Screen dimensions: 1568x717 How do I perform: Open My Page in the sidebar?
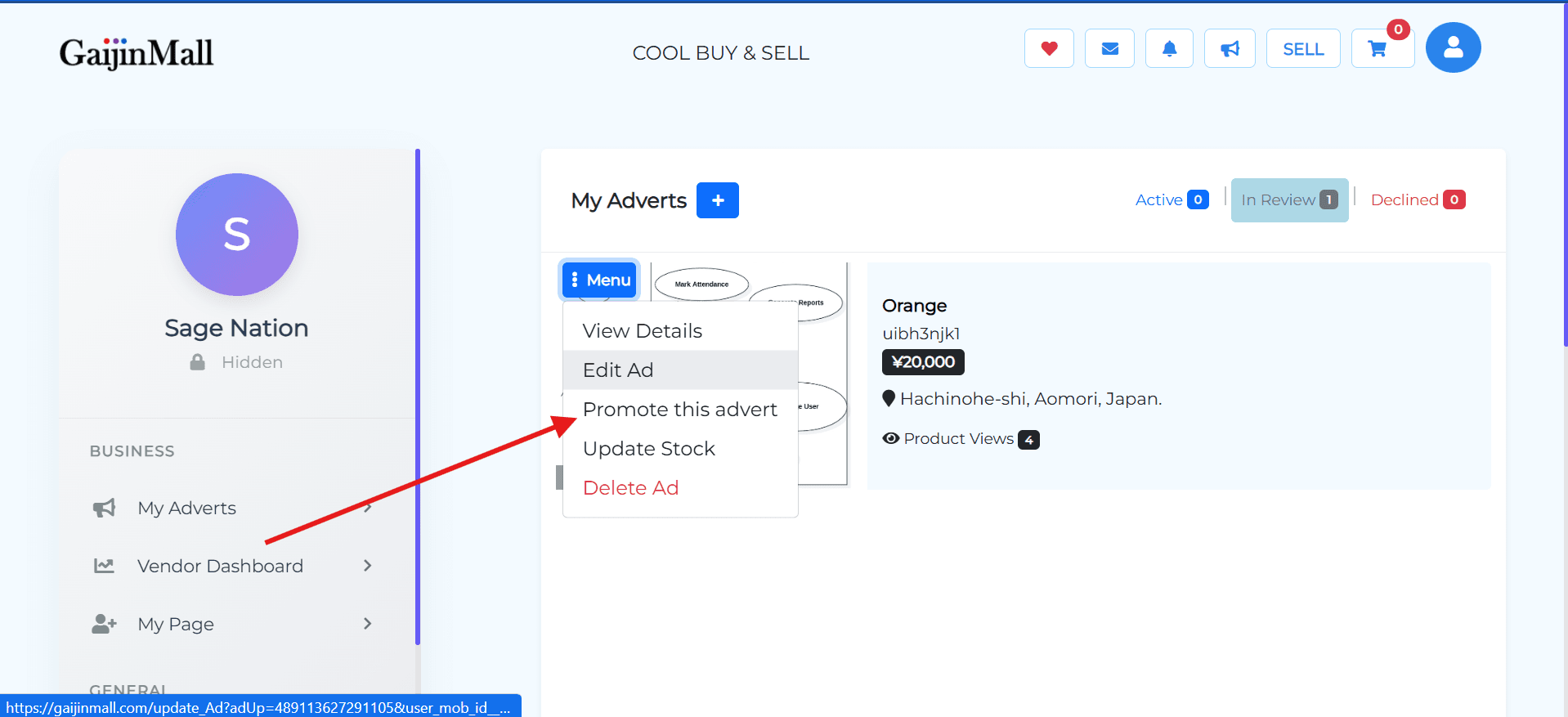coord(233,624)
